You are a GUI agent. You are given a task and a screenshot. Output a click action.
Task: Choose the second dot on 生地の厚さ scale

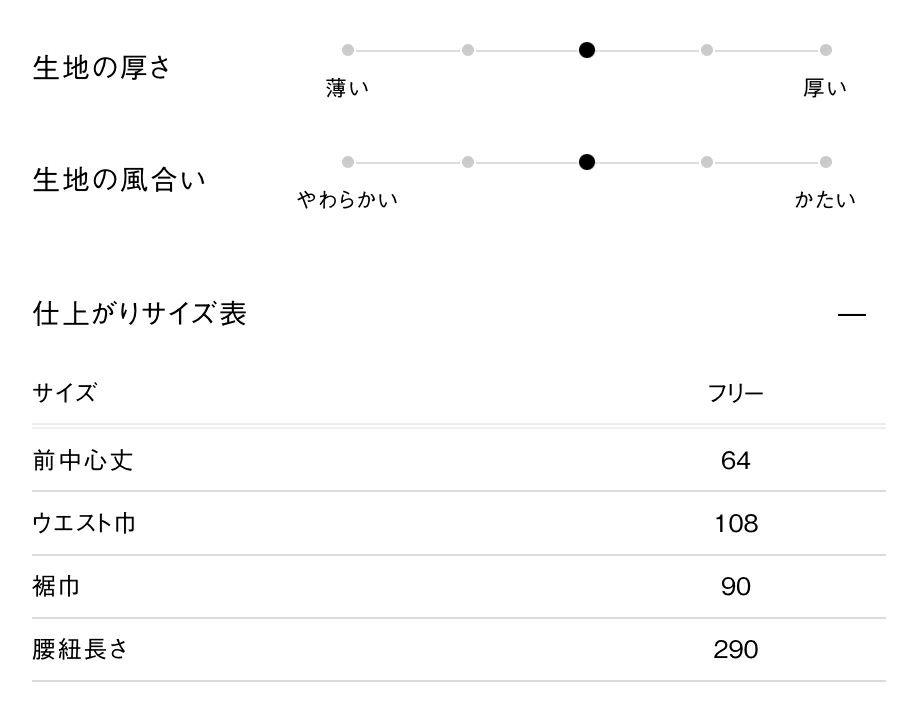[x=468, y=50]
